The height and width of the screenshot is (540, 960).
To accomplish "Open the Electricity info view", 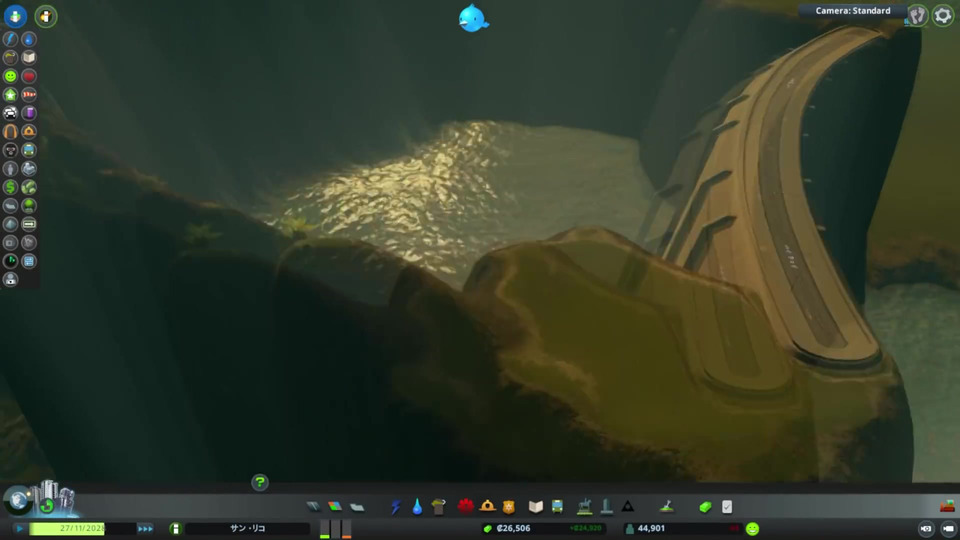I will [x=10, y=39].
